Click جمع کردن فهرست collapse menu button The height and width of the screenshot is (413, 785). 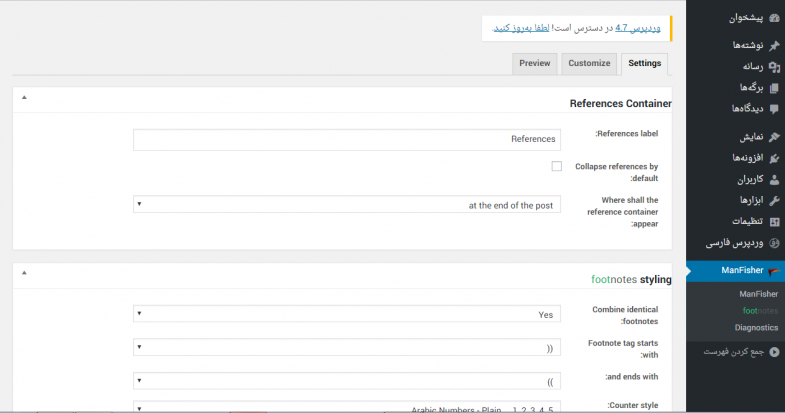[735, 352]
